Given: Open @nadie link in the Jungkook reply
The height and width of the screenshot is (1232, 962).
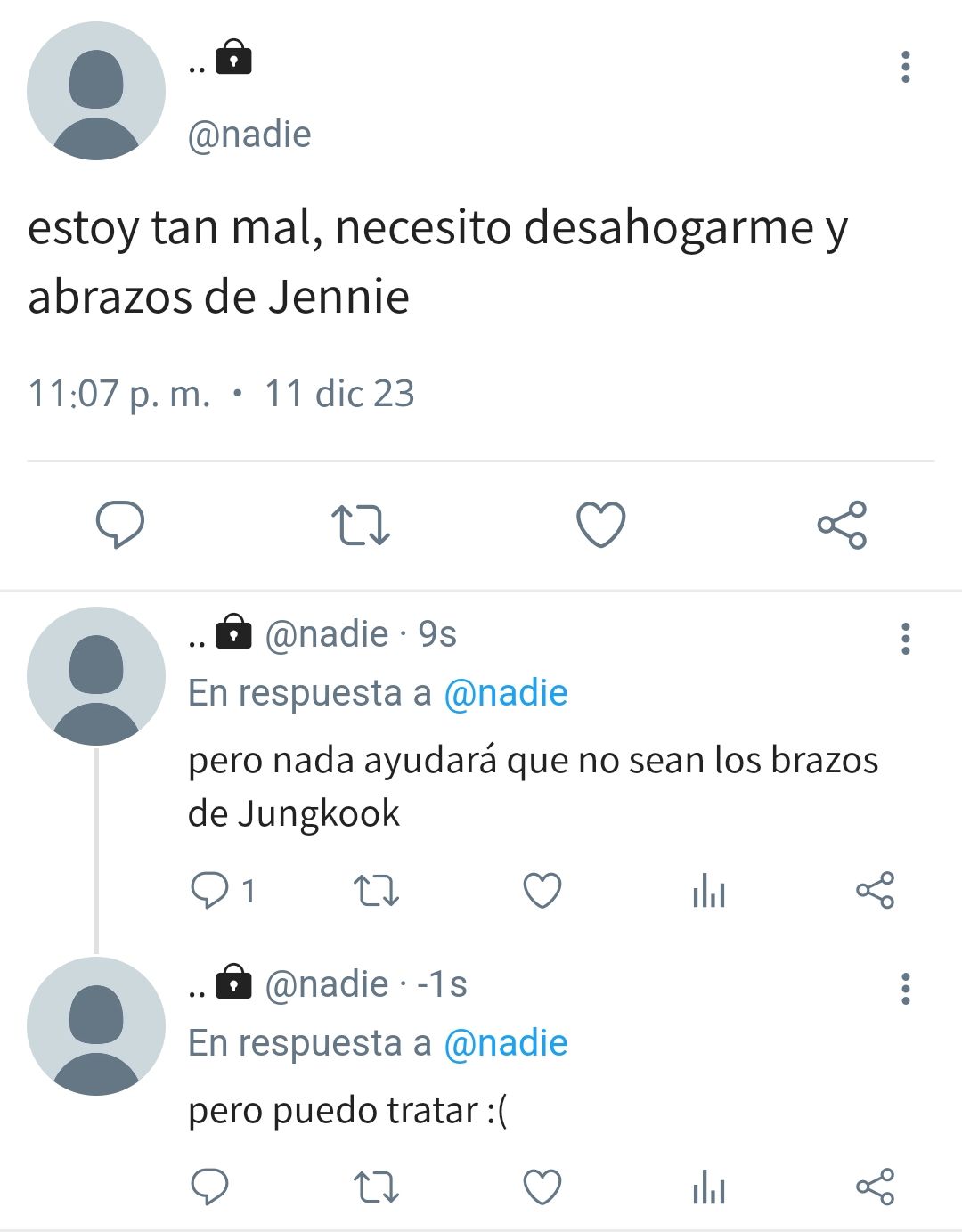Looking at the screenshot, I should click(x=505, y=693).
